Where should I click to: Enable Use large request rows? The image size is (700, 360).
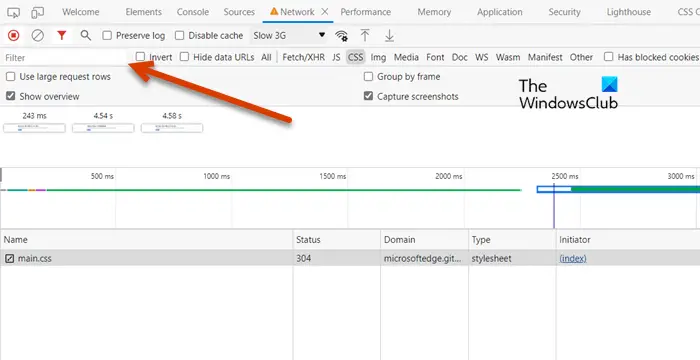[x=10, y=77]
